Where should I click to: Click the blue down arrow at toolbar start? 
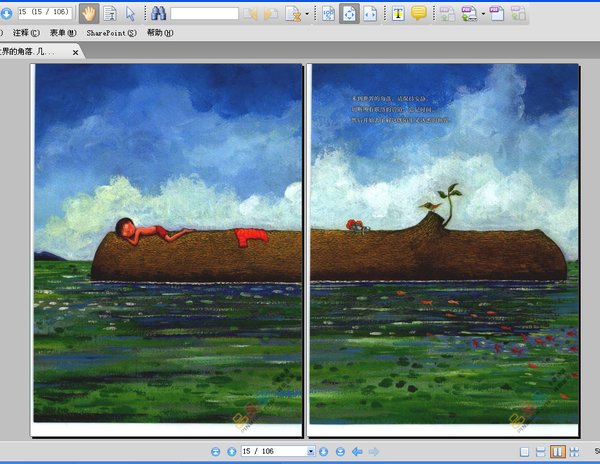pos(6,14)
